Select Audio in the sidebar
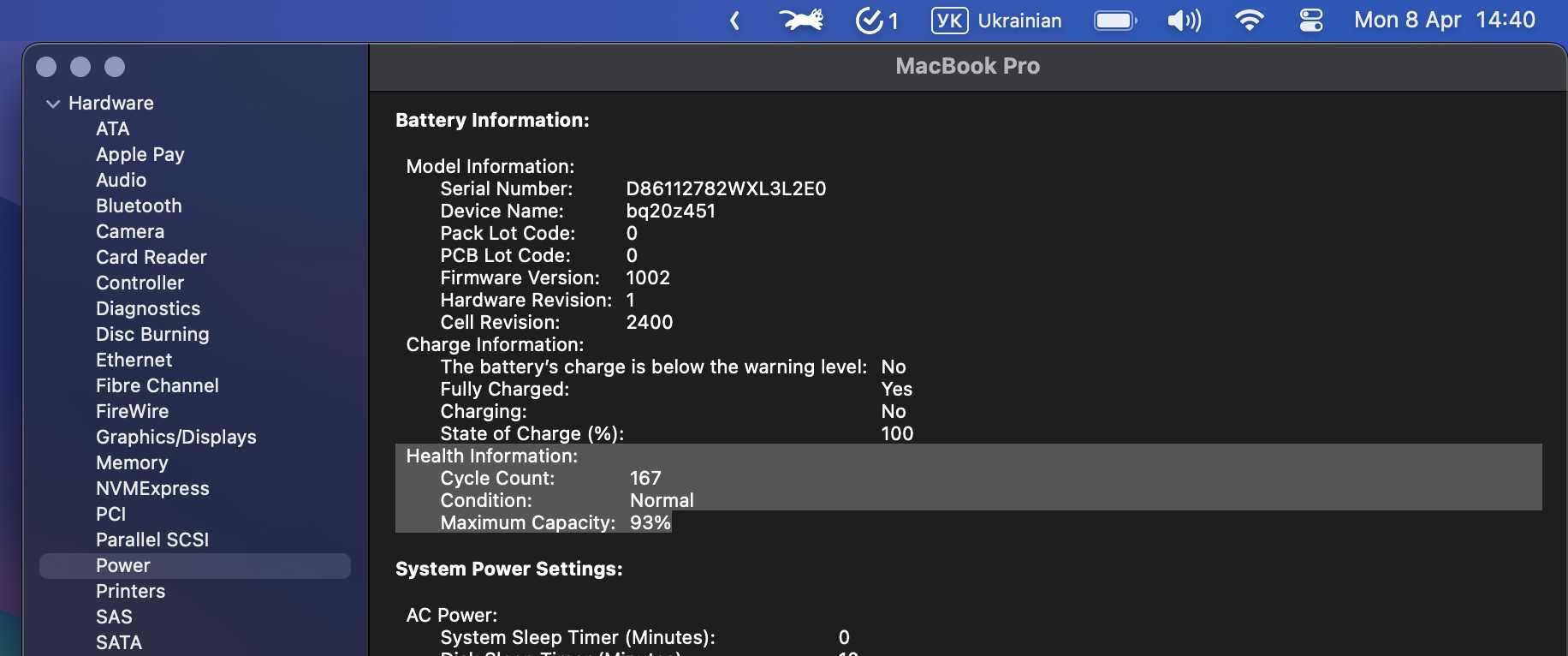This screenshot has width=1568, height=656. click(x=121, y=180)
